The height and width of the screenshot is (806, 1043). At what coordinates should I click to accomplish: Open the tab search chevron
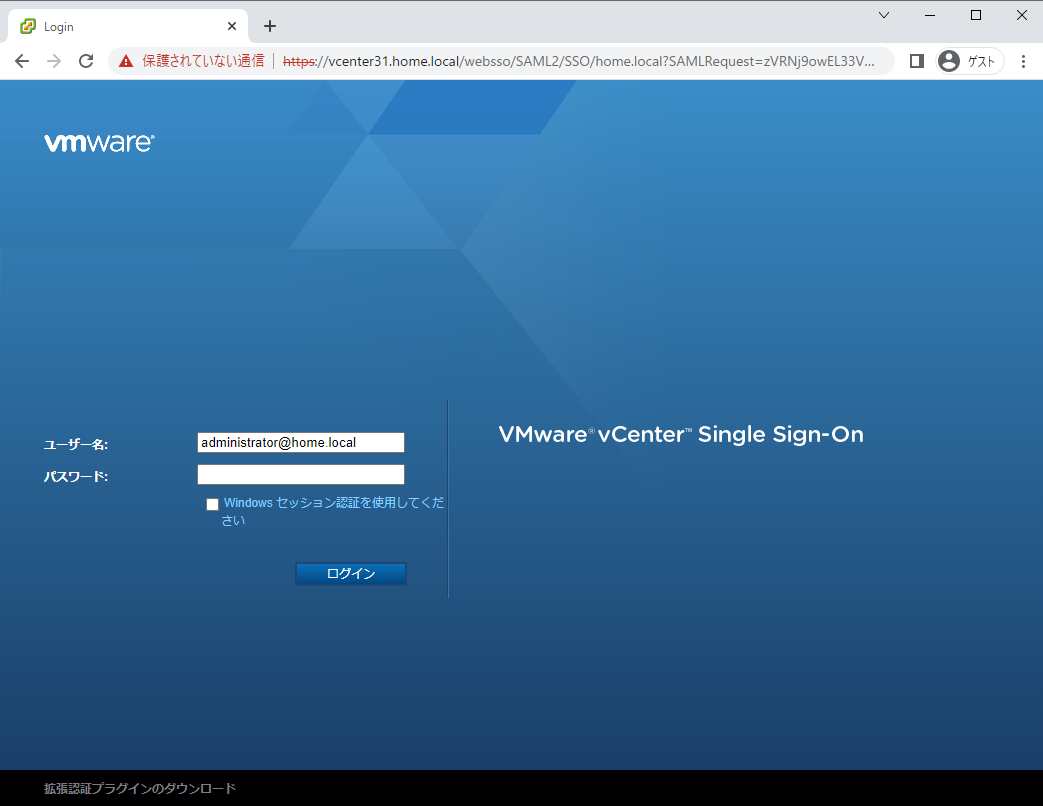coord(884,15)
